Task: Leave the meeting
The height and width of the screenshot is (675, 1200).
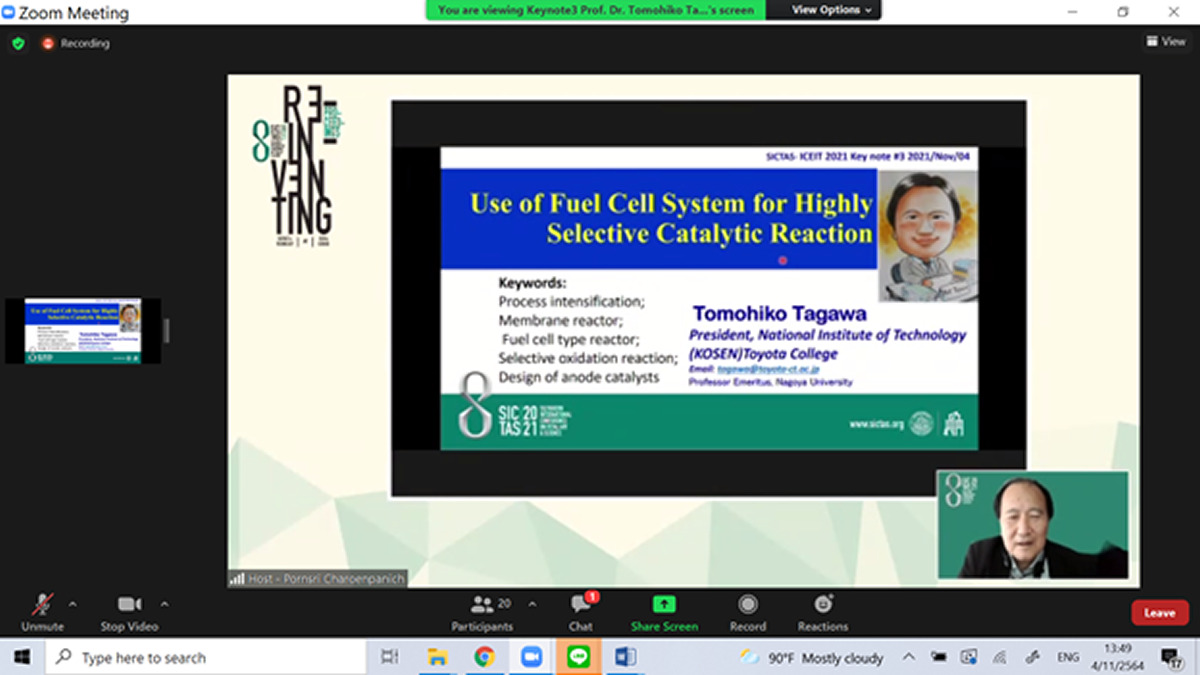Action: (1159, 613)
